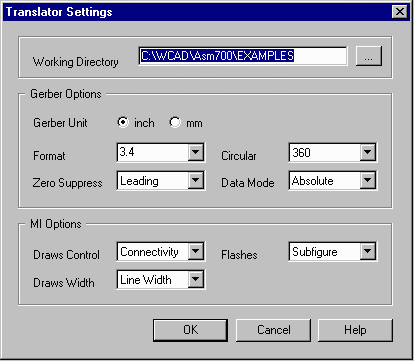
Task: Select the inch Gerber unit radio button
Action: [x=123, y=122]
